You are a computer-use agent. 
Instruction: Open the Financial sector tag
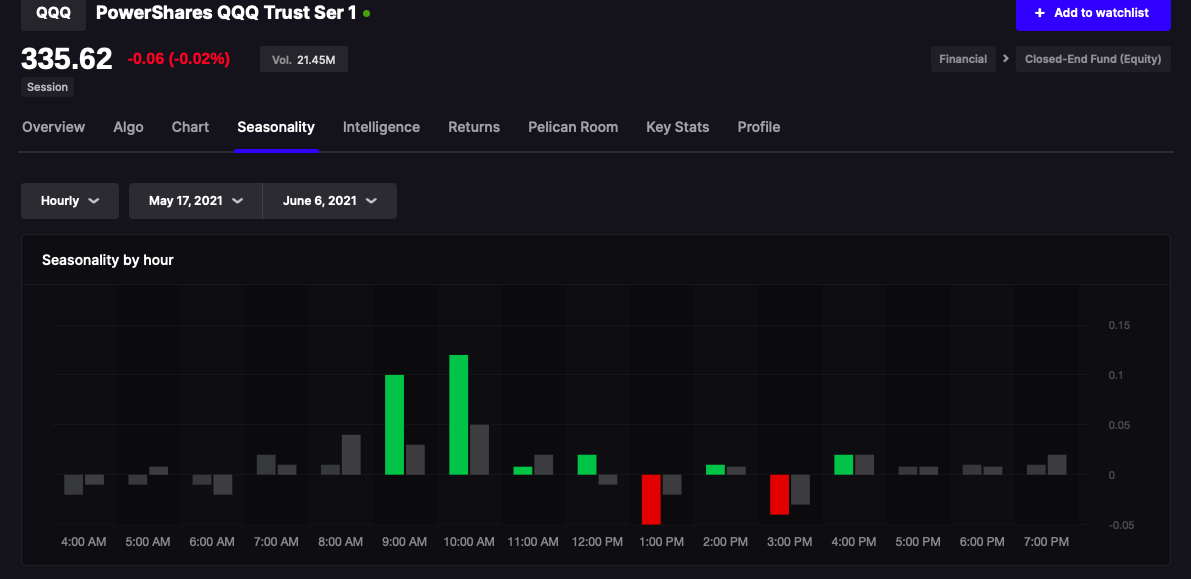pyautogui.click(x=963, y=59)
